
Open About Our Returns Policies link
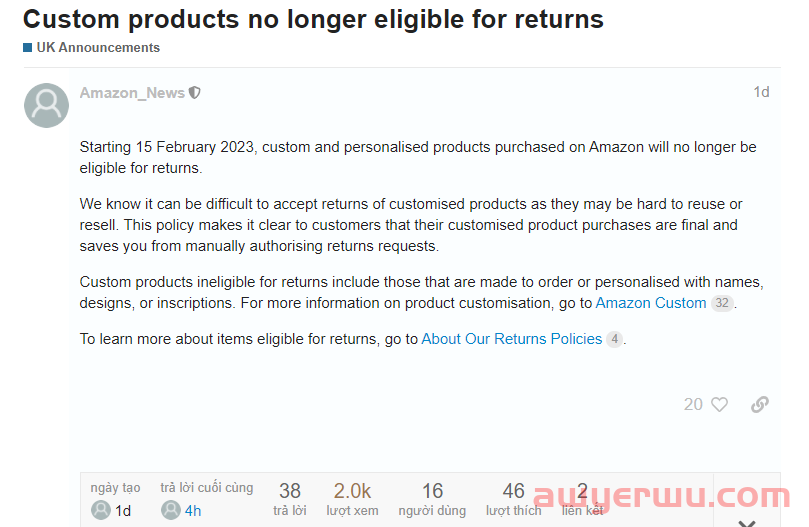point(511,339)
